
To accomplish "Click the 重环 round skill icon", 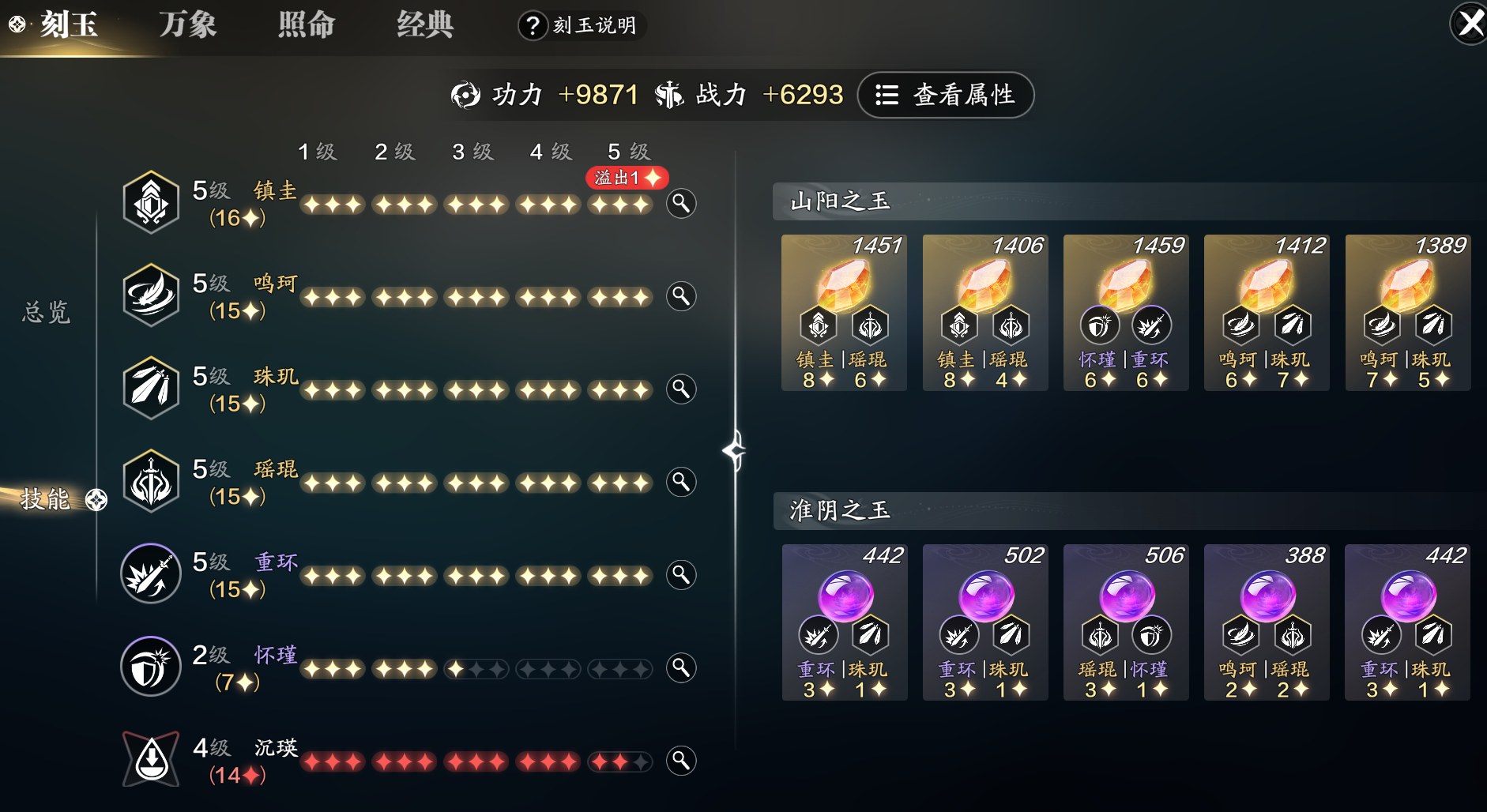I will coord(151,573).
